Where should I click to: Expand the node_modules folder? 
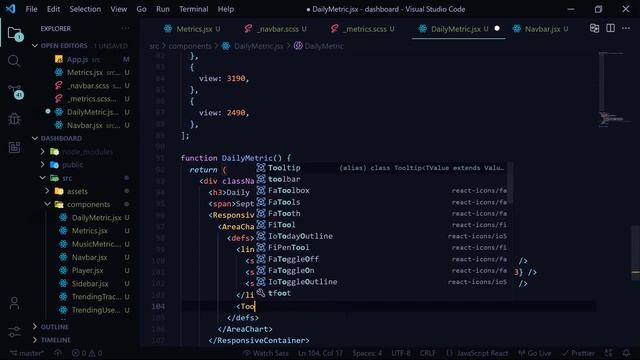click(42, 151)
